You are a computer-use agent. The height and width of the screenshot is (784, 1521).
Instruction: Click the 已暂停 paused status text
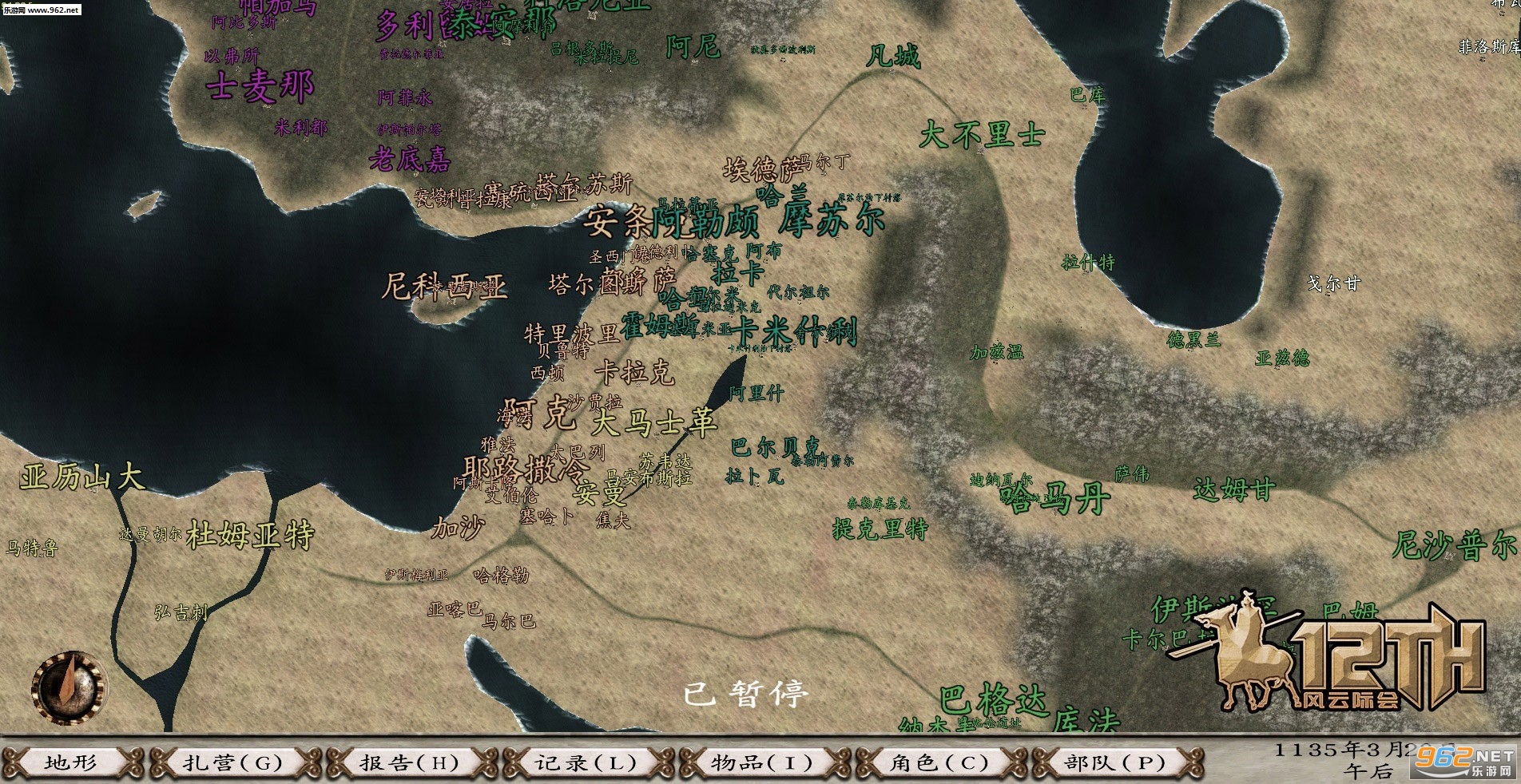pos(745,694)
